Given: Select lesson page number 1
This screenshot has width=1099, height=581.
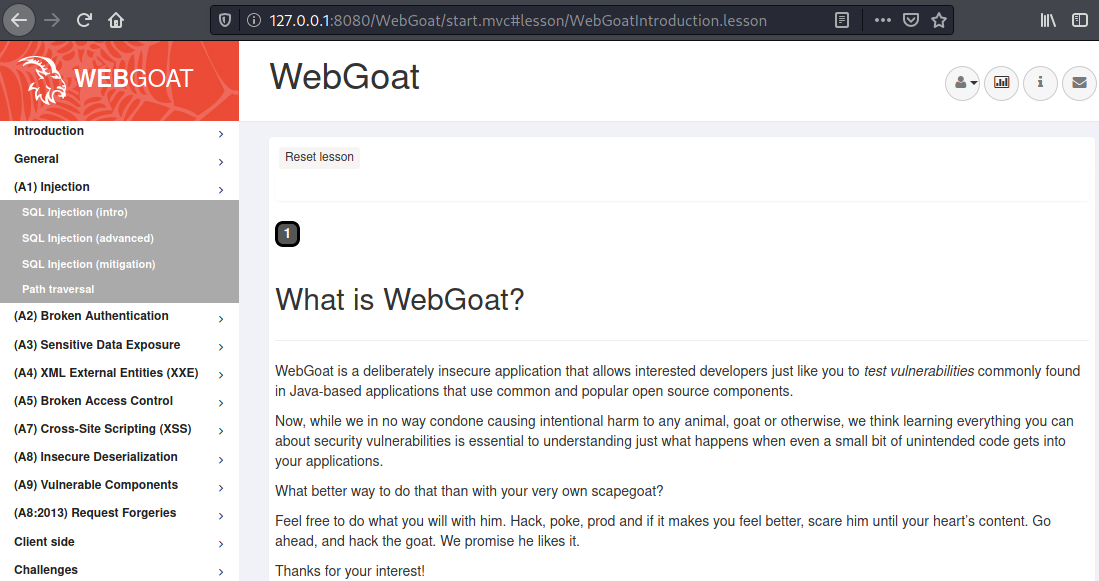Looking at the screenshot, I should 287,234.
